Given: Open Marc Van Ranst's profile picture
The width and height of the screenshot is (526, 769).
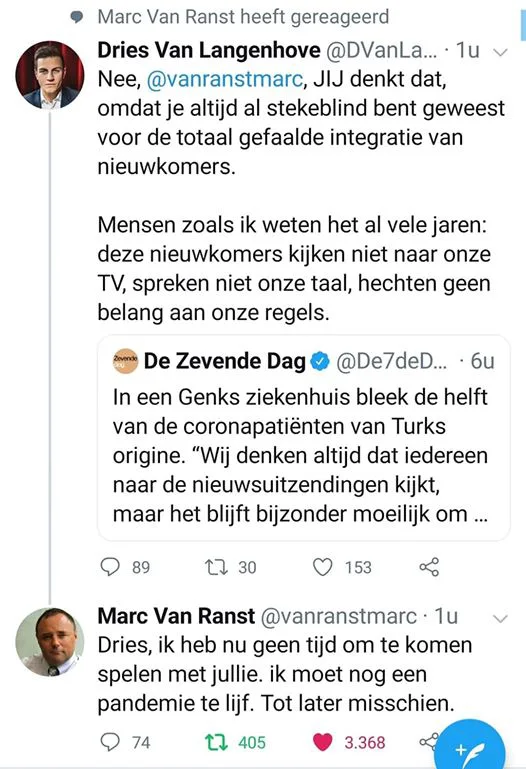Looking at the screenshot, I should coord(50,642).
